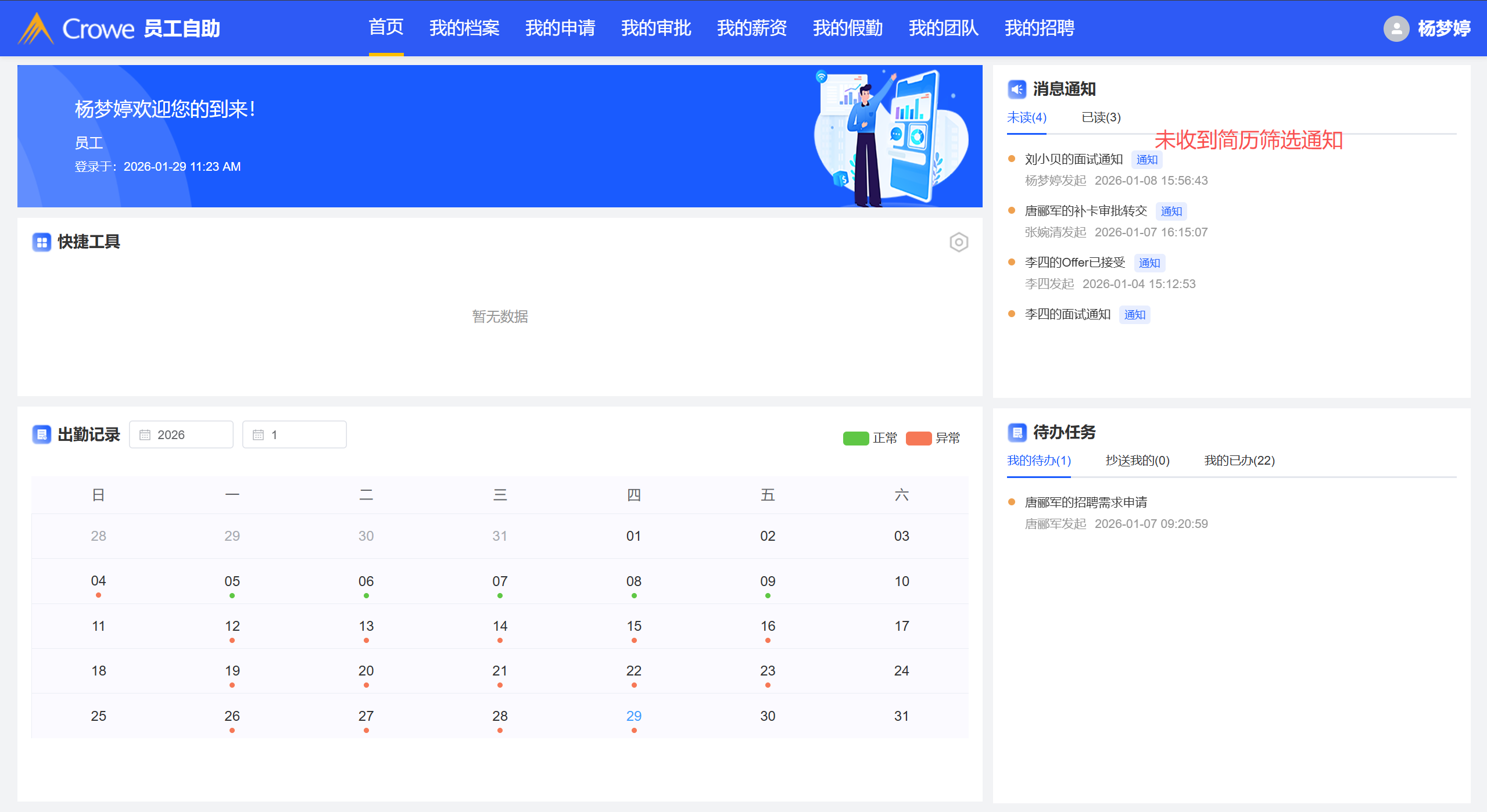Click the 消息通知 speaker icon
This screenshot has width=1487, height=812.
click(x=1016, y=89)
